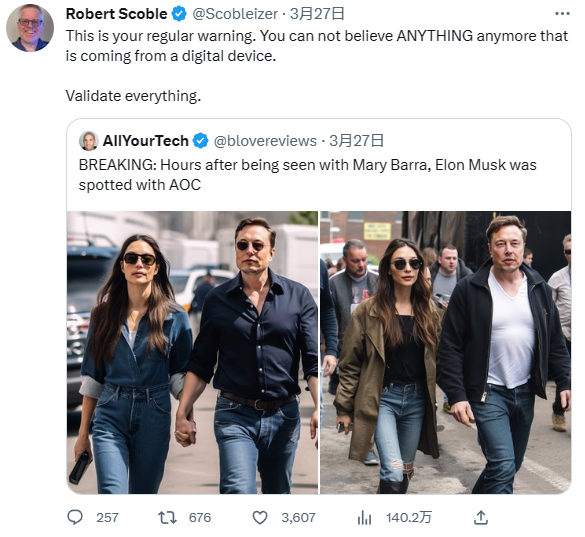Screen dimensions: 585x537
Task: Click the 676 retweet count
Action: 200,518
